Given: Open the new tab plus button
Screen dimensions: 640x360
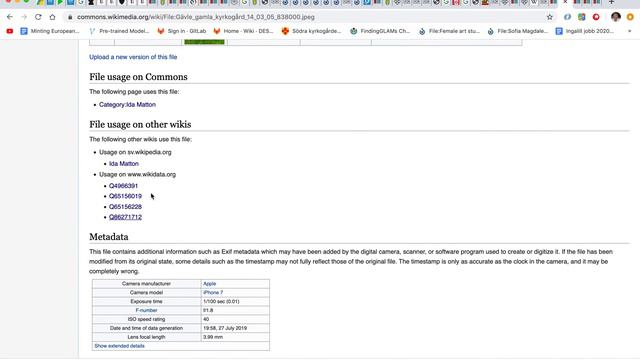Looking at the screenshot, I should (x=611, y=2).
